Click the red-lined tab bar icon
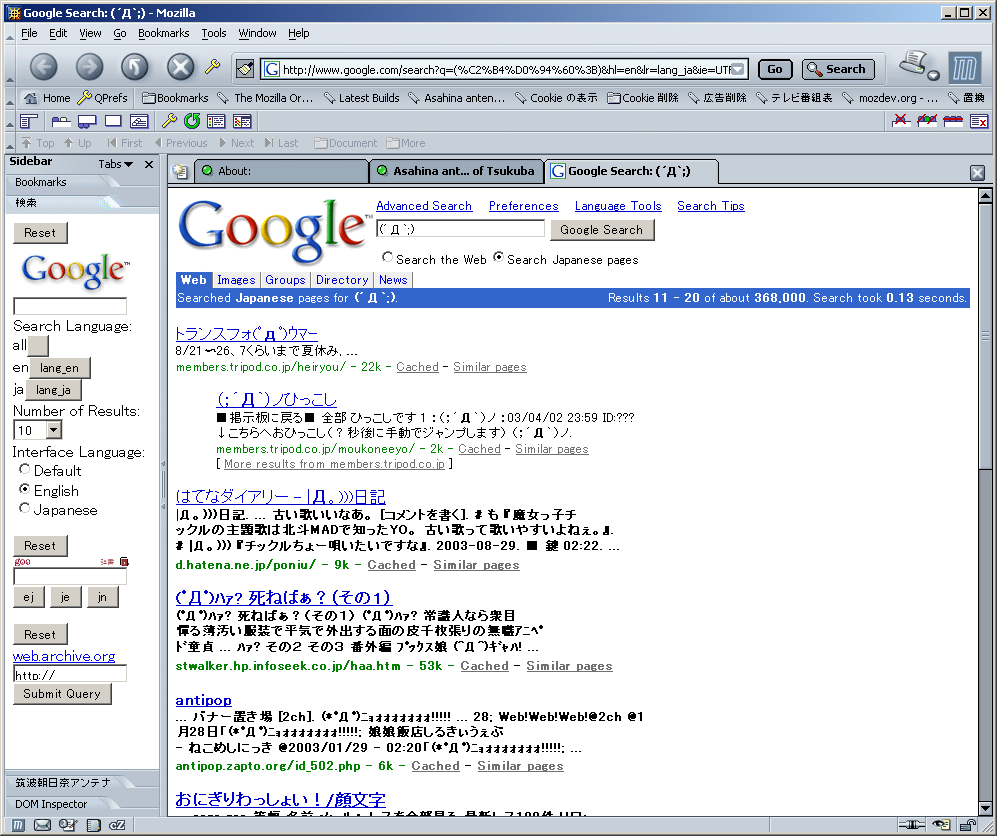Image resolution: width=997 pixels, height=836 pixels. click(x=953, y=120)
